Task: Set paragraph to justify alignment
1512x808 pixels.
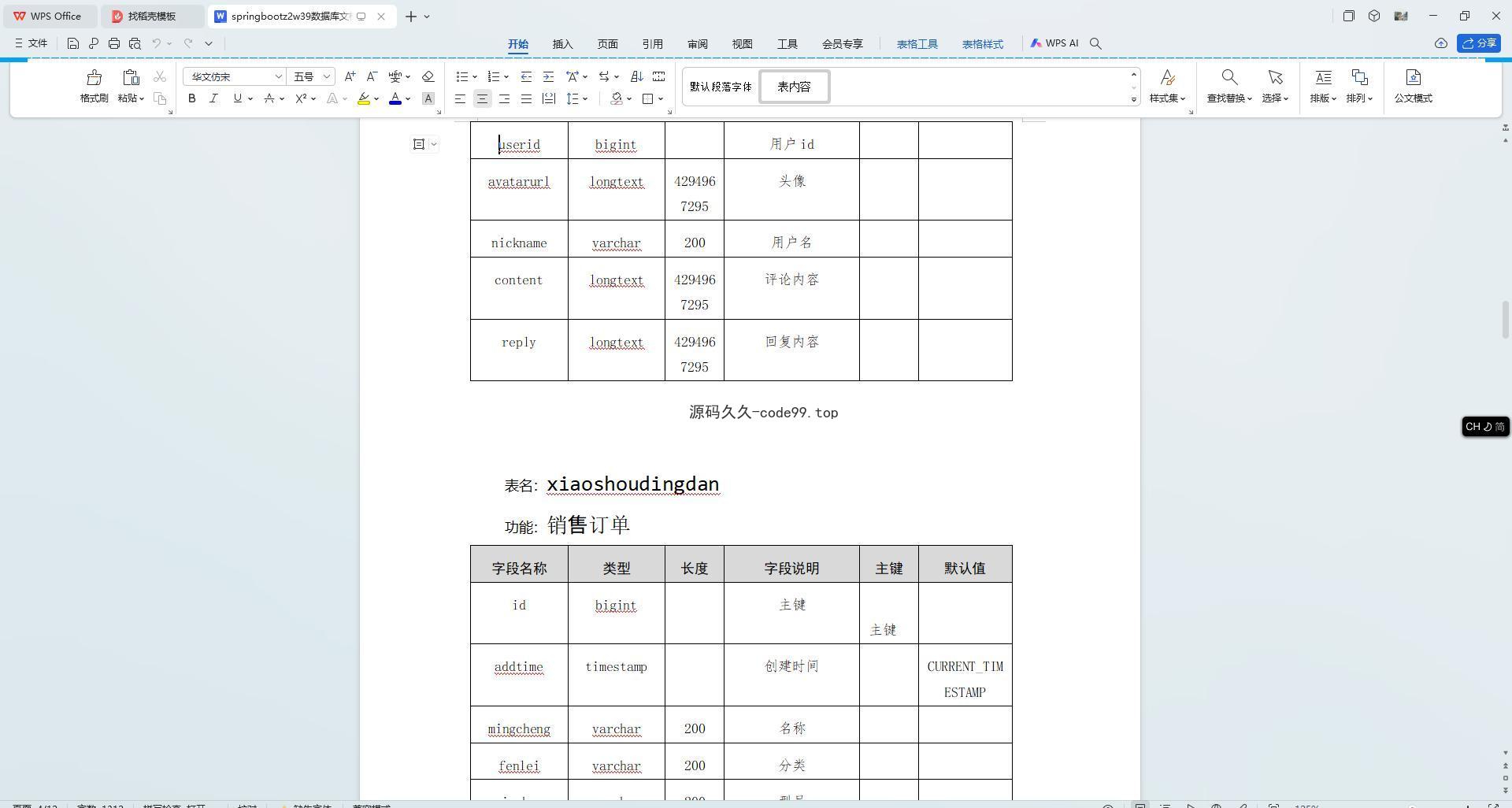Action: pos(526,98)
